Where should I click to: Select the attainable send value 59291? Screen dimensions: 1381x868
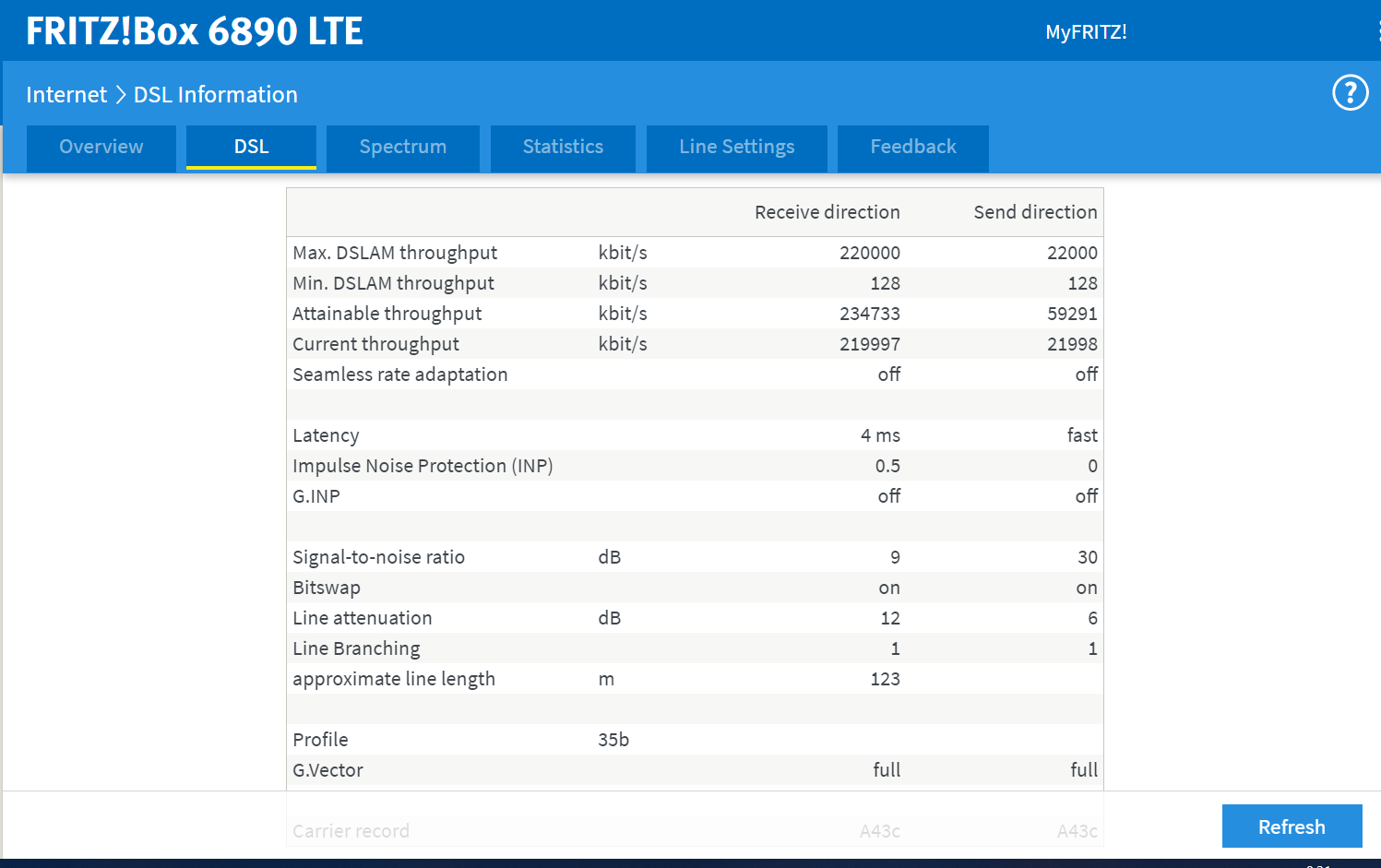(1072, 314)
